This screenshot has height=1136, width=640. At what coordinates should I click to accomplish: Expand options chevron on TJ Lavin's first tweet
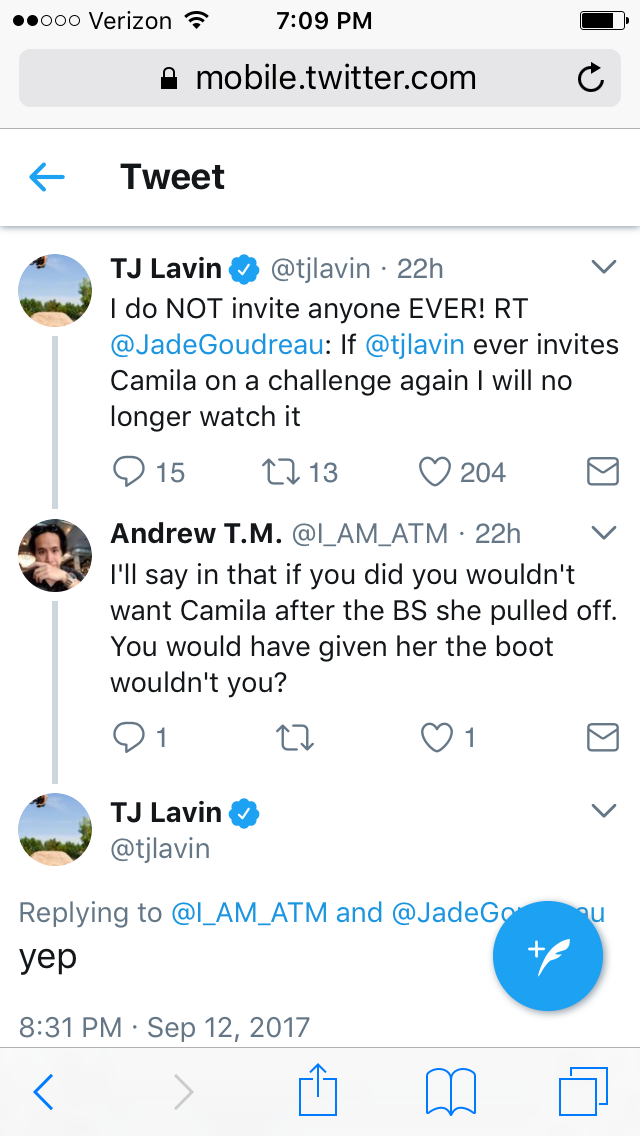coord(604,267)
